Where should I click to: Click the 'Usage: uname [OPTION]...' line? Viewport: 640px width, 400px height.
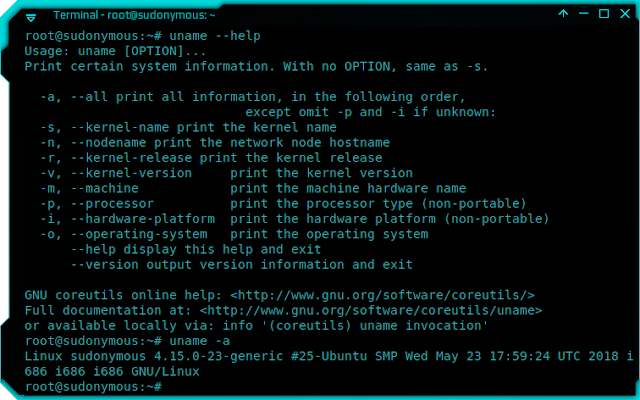[x=115, y=51]
